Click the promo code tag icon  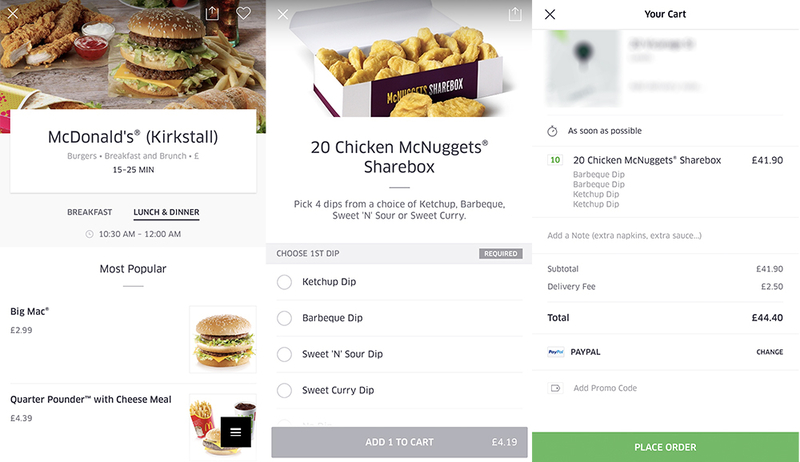coord(555,388)
